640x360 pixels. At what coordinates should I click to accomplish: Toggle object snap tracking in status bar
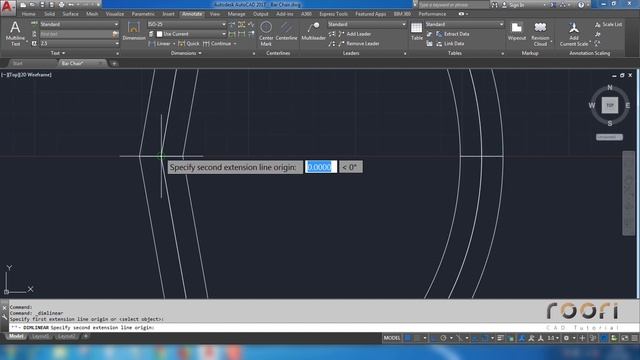point(475,338)
